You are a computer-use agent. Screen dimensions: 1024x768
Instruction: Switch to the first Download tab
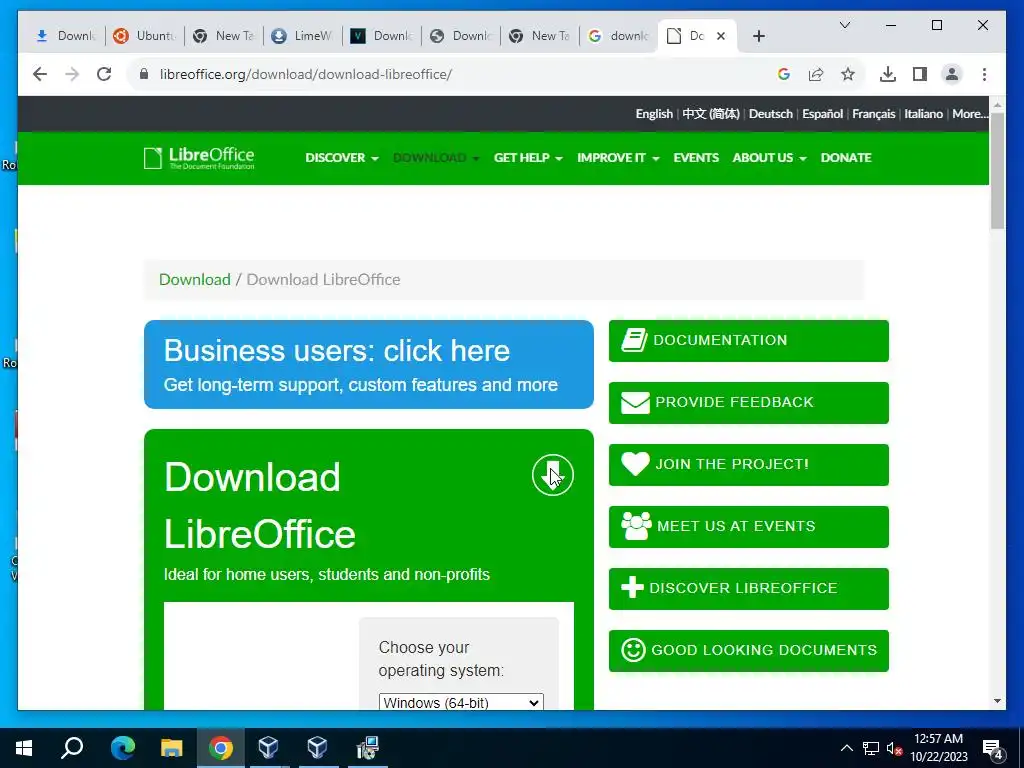[x=65, y=36]
